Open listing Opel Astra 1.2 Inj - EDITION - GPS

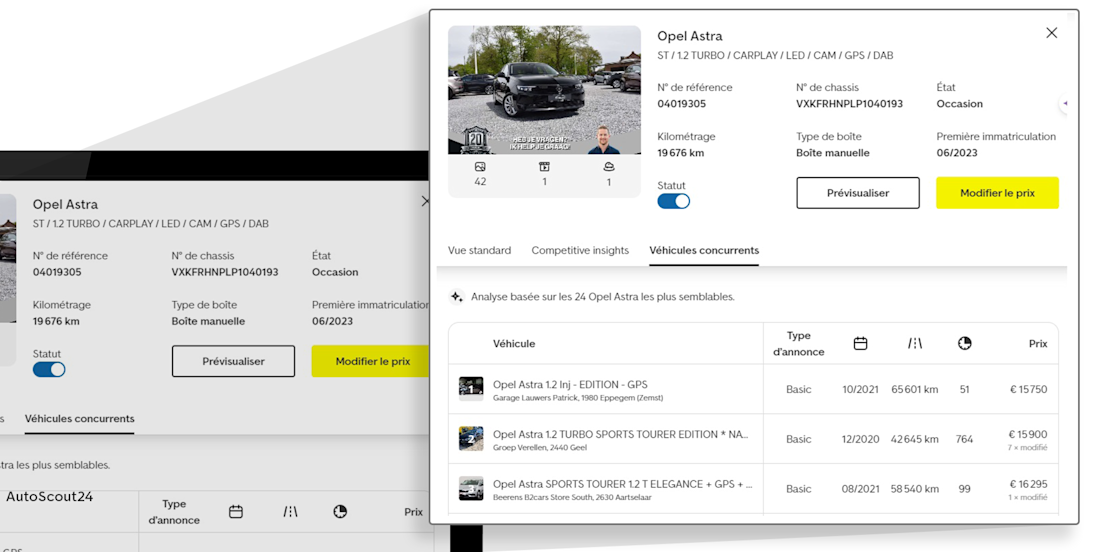570,384
